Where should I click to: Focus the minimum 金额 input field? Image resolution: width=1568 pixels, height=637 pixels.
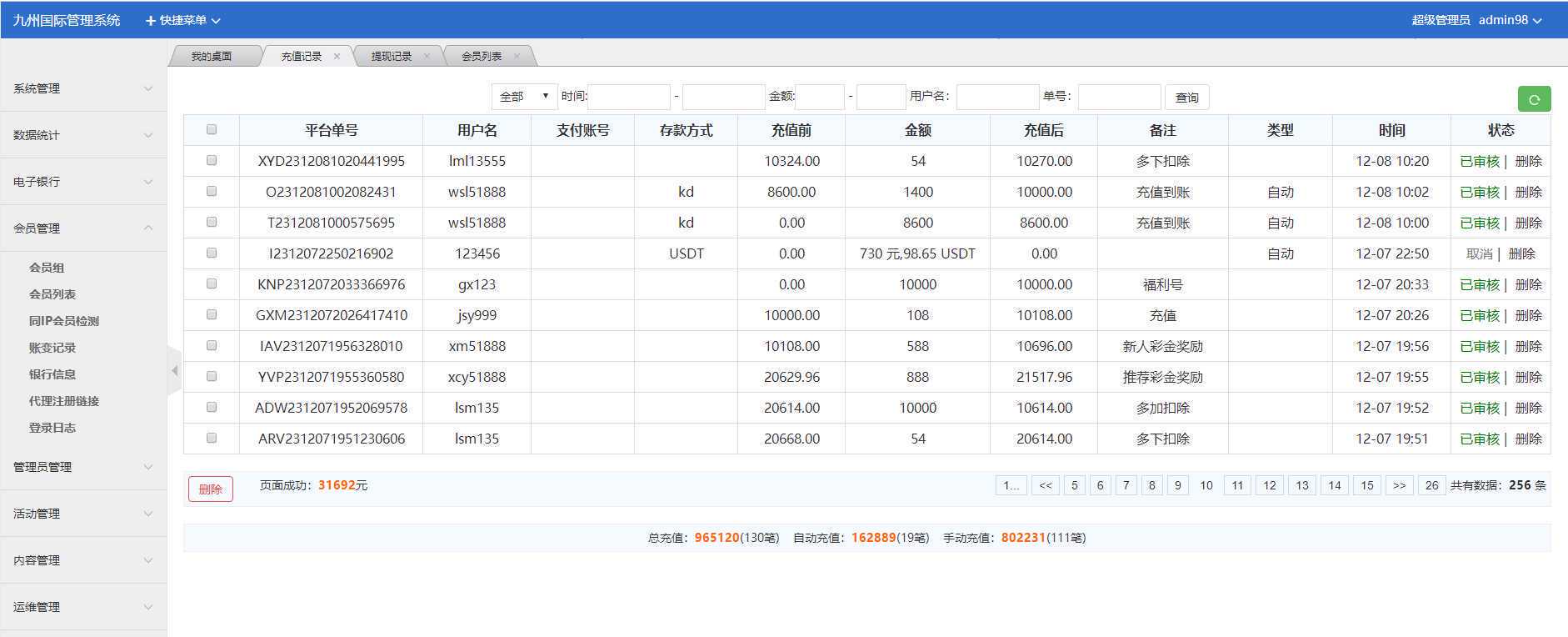tap(820, 97)
